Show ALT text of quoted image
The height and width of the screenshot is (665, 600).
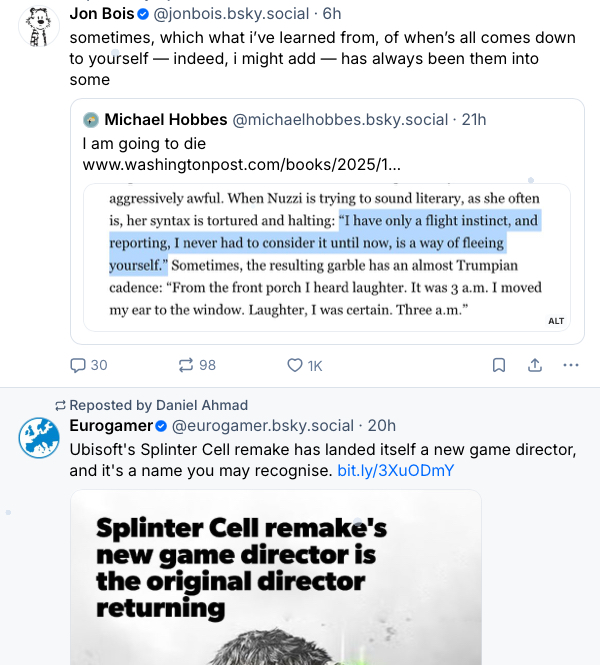click(557, 321)
